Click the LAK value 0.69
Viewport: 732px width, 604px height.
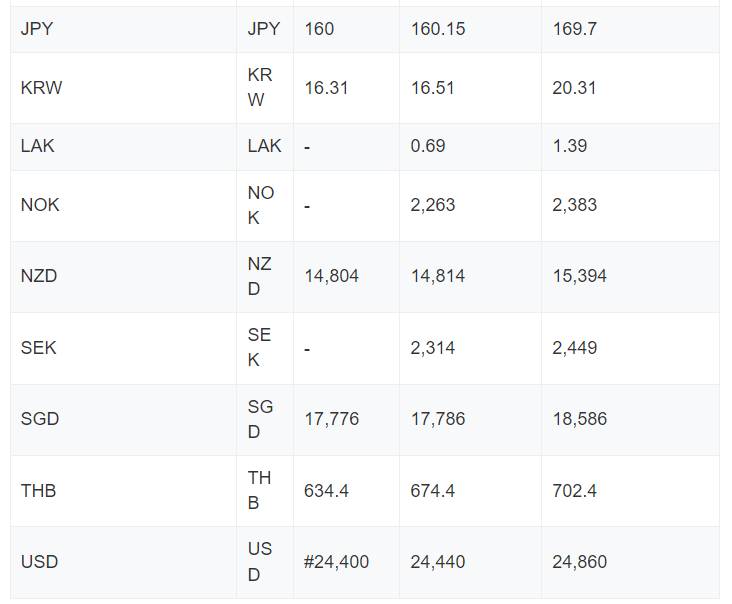[428, 146]
